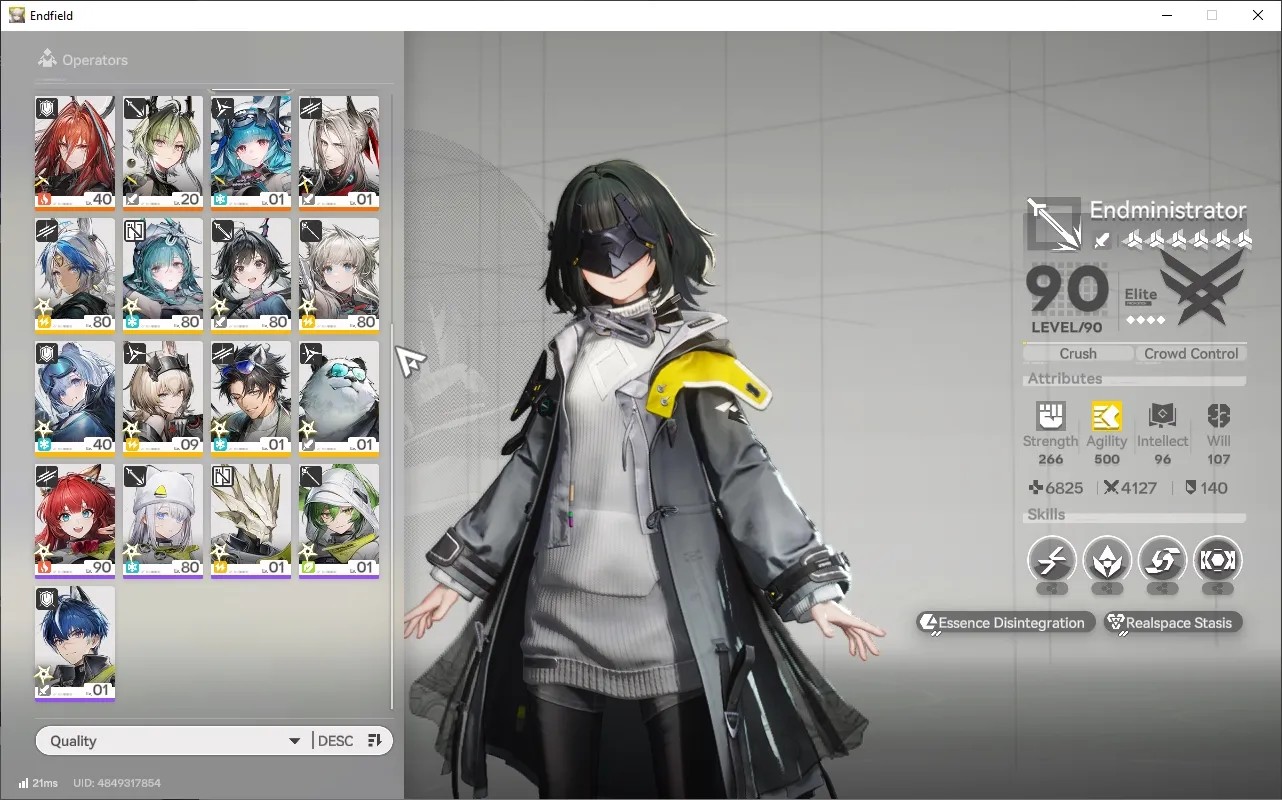
Task: Click the HP cross icon beside 6825
Action: 1036,488
